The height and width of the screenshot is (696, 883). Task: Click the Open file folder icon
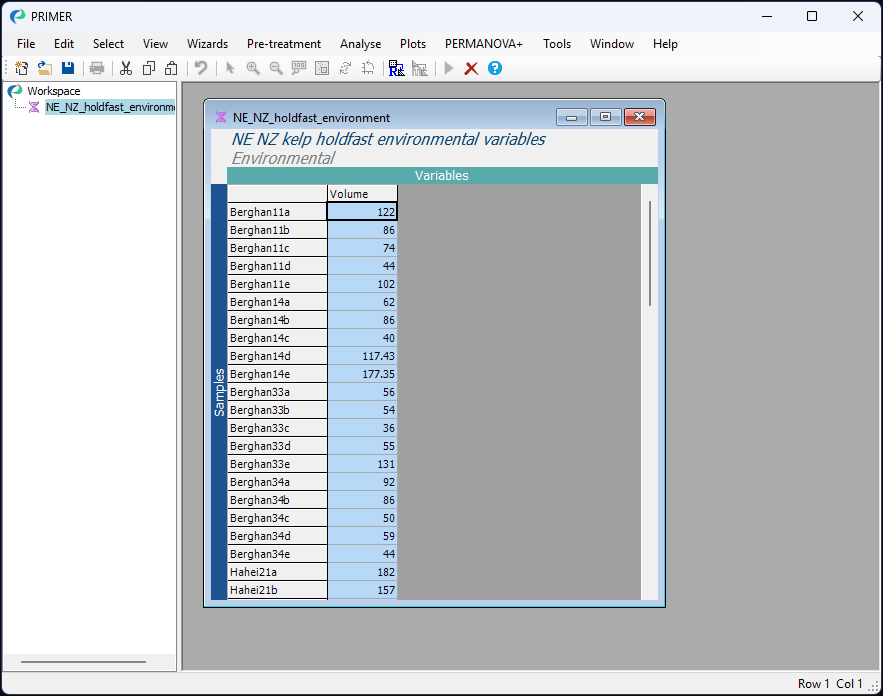click(x=44, y=68)
